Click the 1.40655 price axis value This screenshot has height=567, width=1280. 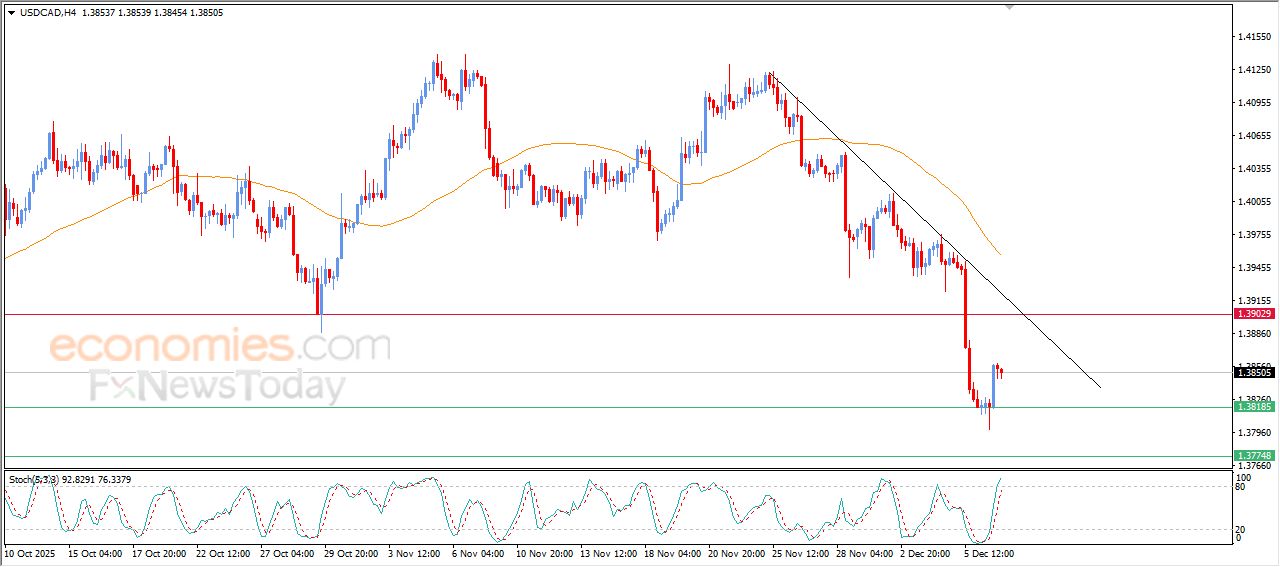click(x=1254, y=136)
